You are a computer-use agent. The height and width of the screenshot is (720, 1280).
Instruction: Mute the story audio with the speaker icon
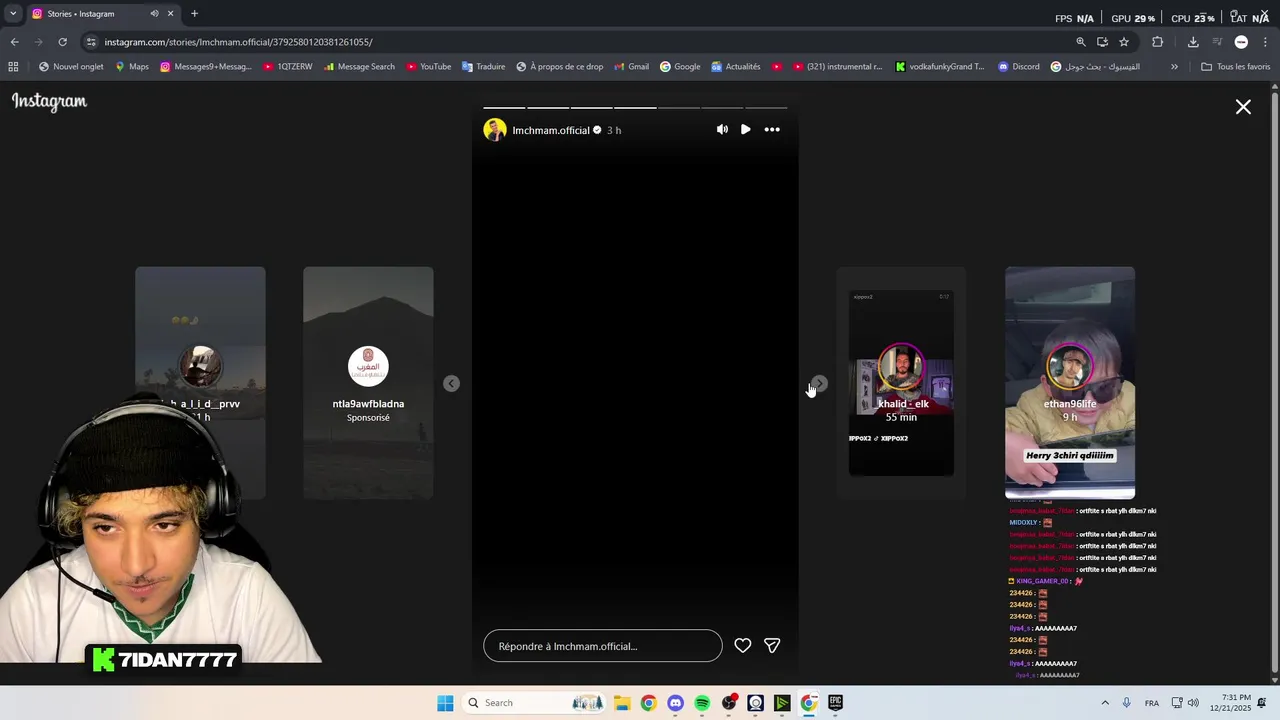pos(722,129)
